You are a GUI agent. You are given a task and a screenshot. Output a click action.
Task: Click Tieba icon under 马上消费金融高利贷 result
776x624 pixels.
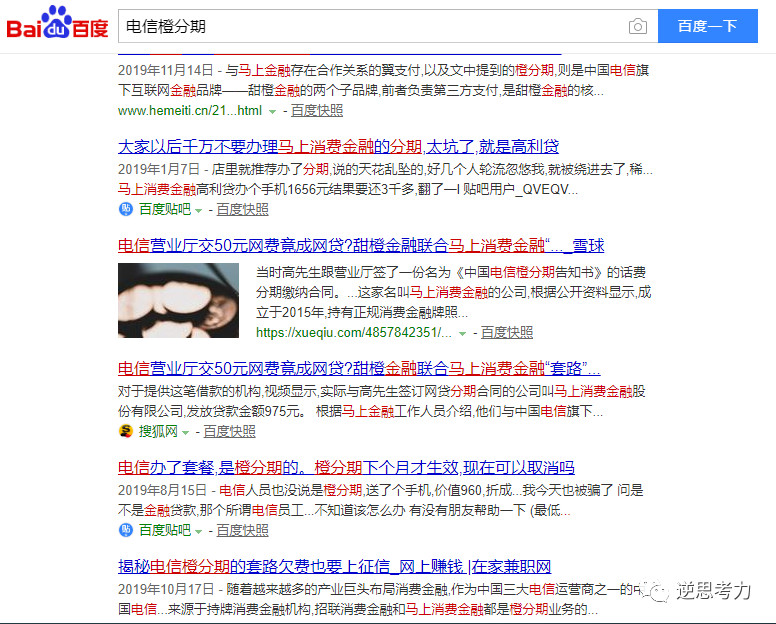pyautogui.click(x=126, y=209)
